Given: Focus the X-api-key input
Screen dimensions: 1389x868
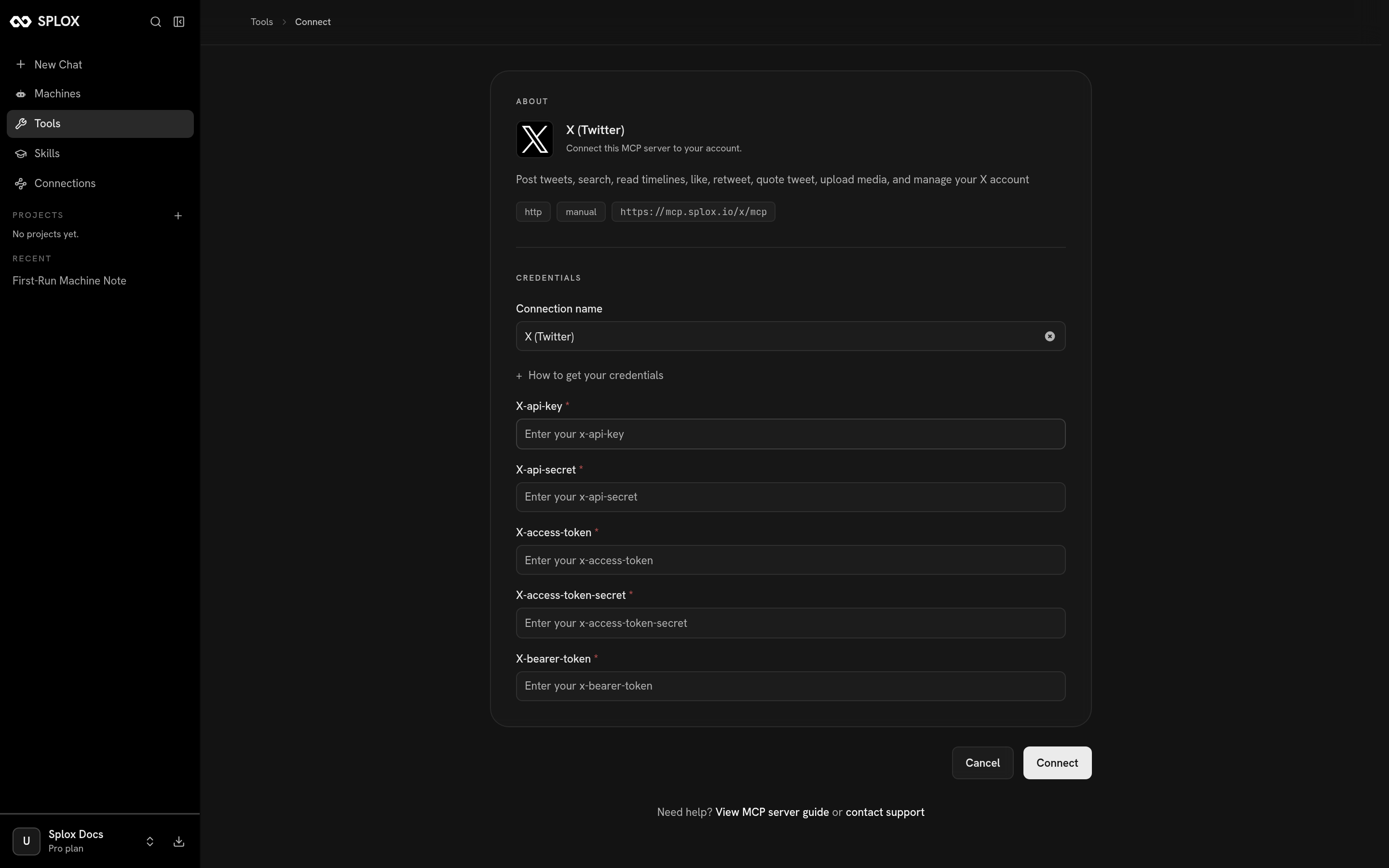Looking at the screenshot, I should coord(790,434).
